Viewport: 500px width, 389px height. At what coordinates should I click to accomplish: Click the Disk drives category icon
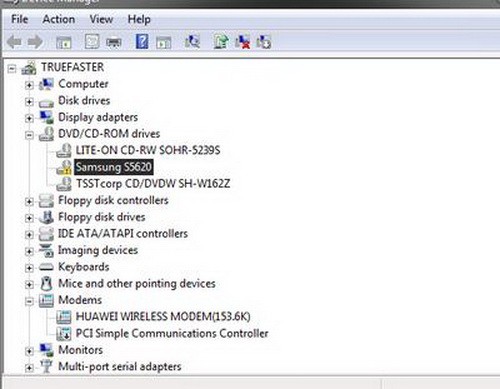click(x=46, y=103)
